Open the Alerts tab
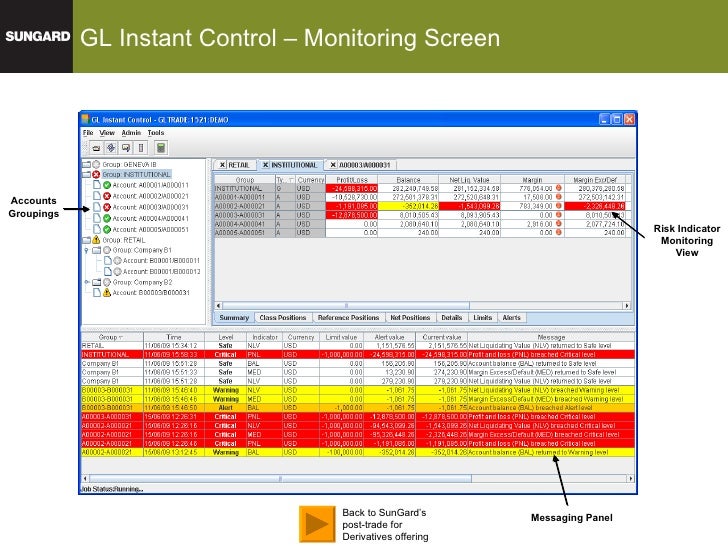Image resolution: width=728 pixels, height=546 pixels. click(512, 318)
